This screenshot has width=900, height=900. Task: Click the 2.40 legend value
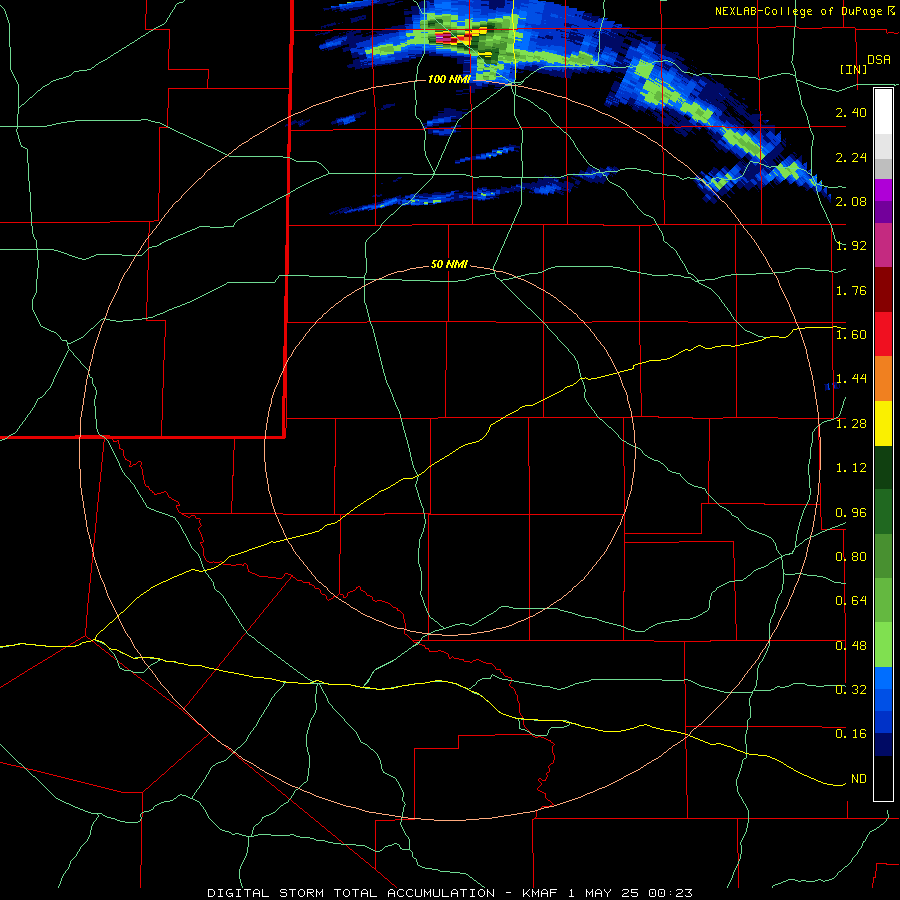click(x=851, y=112)
